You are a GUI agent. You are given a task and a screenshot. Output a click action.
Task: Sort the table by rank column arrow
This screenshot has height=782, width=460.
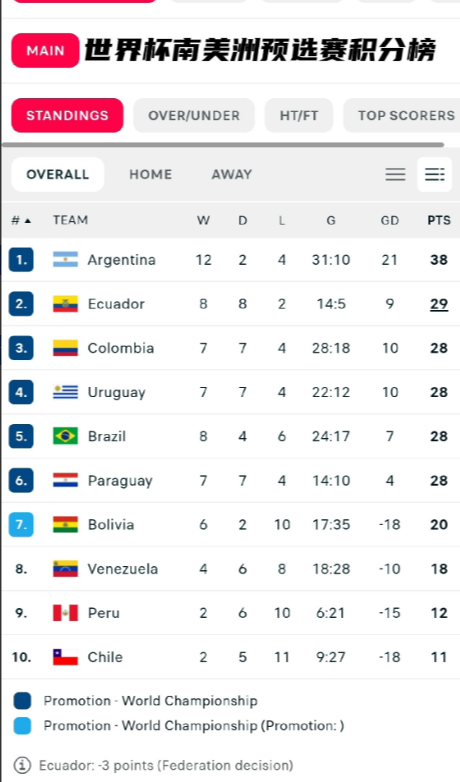[x=27, y=220]
